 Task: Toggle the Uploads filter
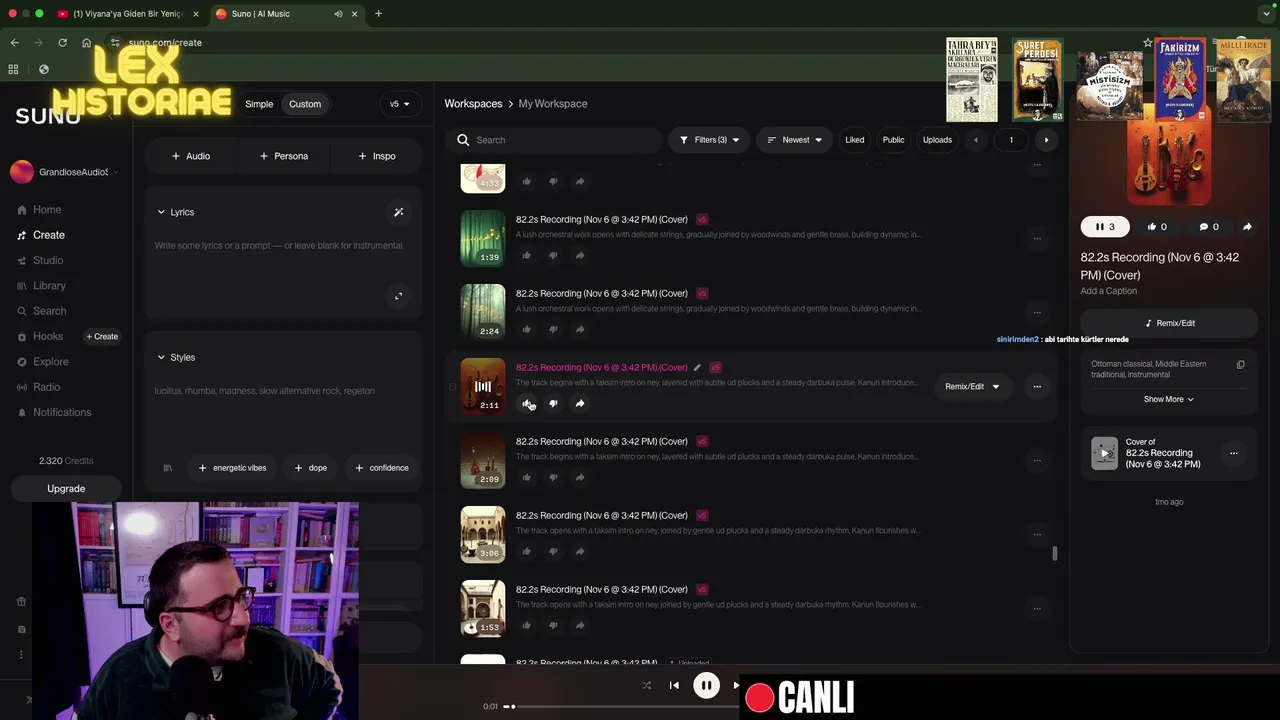(937, 140)
